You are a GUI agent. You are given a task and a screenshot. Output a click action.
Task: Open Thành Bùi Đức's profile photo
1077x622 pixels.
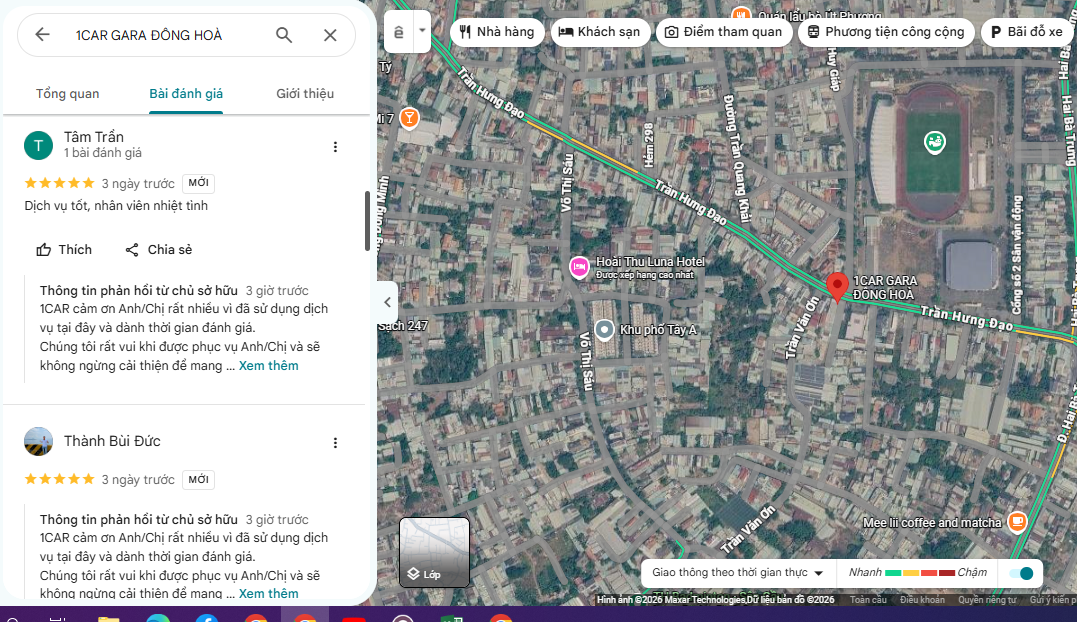tap(38, 441)
